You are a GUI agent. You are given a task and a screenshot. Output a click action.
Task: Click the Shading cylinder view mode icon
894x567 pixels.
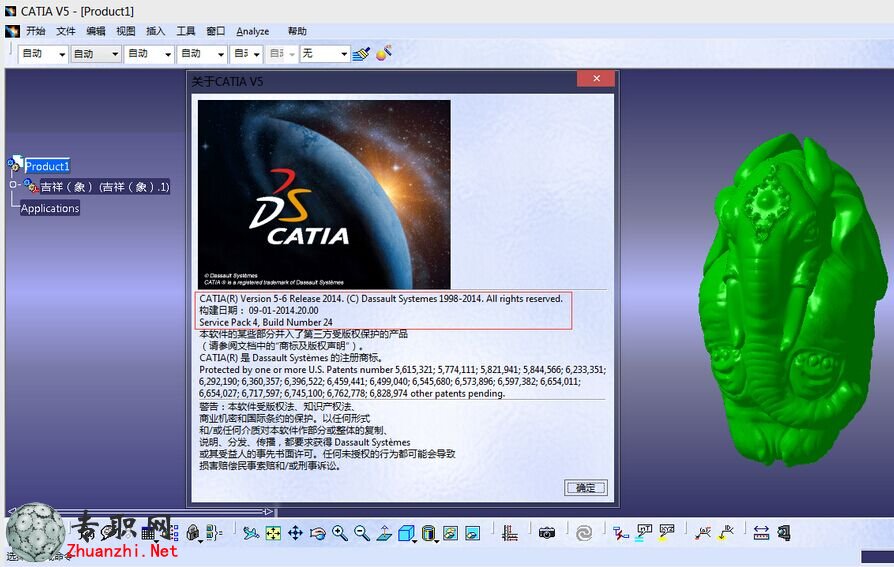click(428, 533)
